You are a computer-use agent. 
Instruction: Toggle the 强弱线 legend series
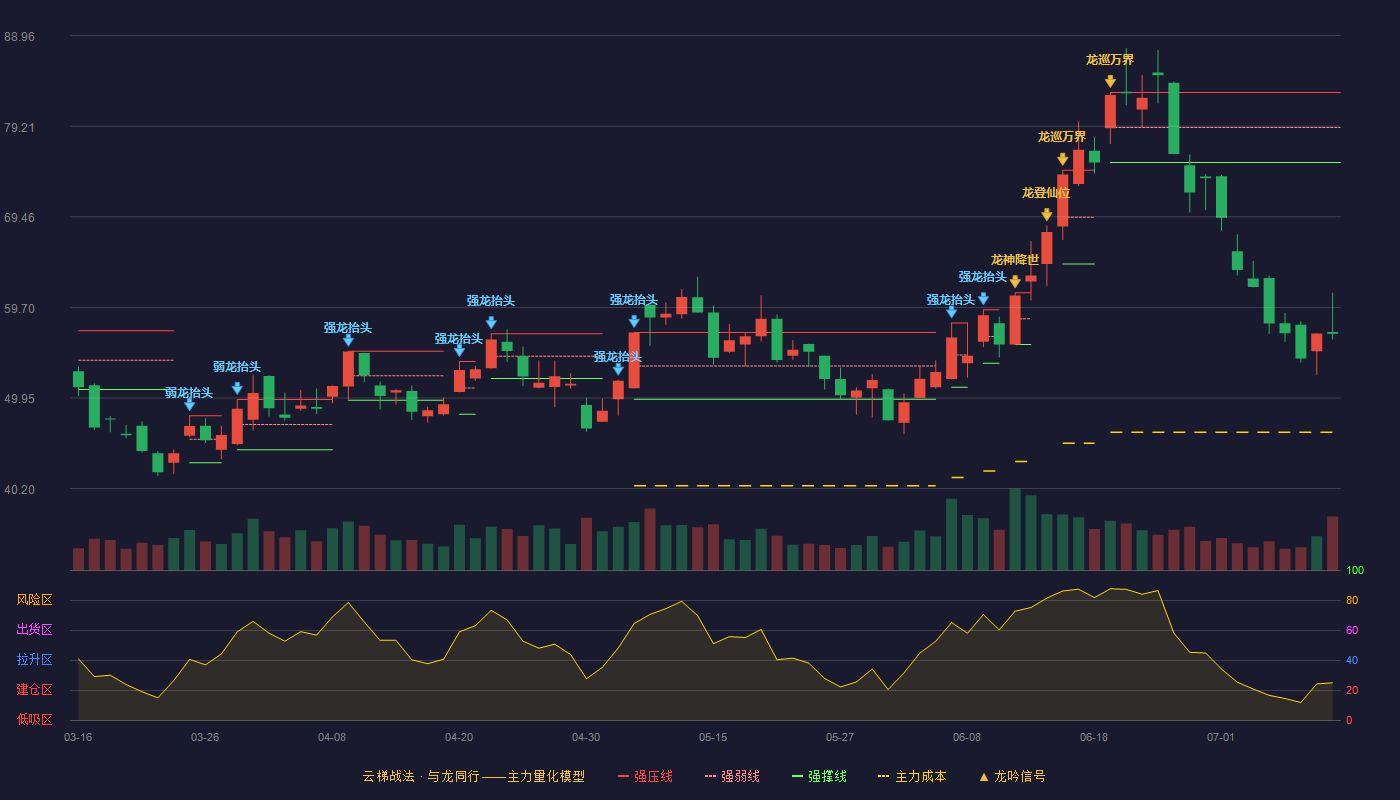point(732,776)
